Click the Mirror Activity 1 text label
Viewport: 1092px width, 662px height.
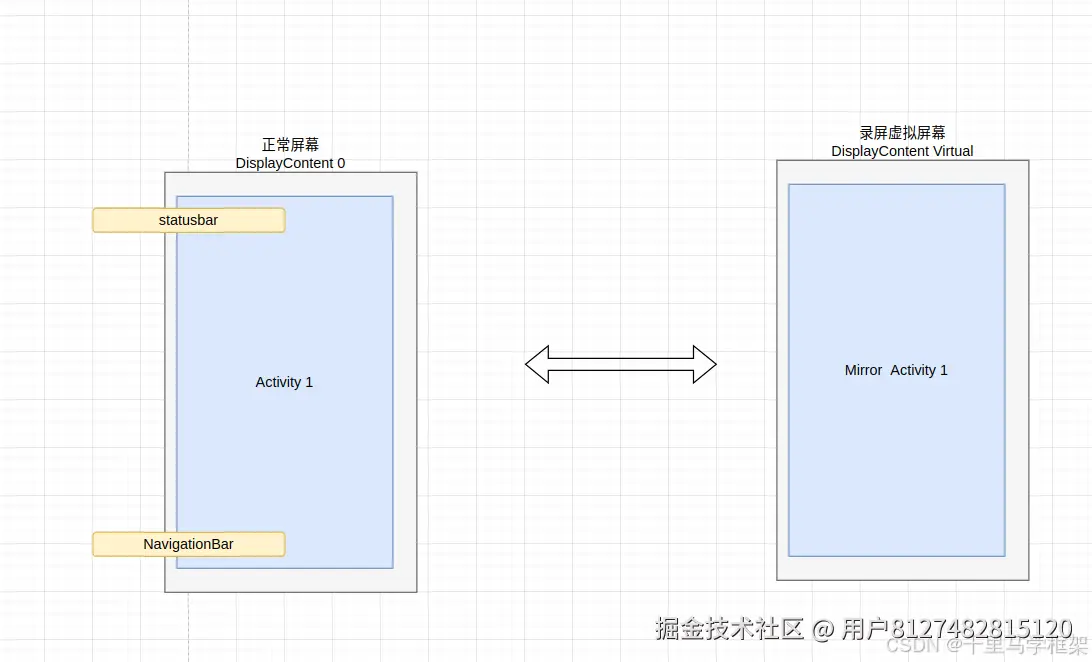tap(896, 370)
